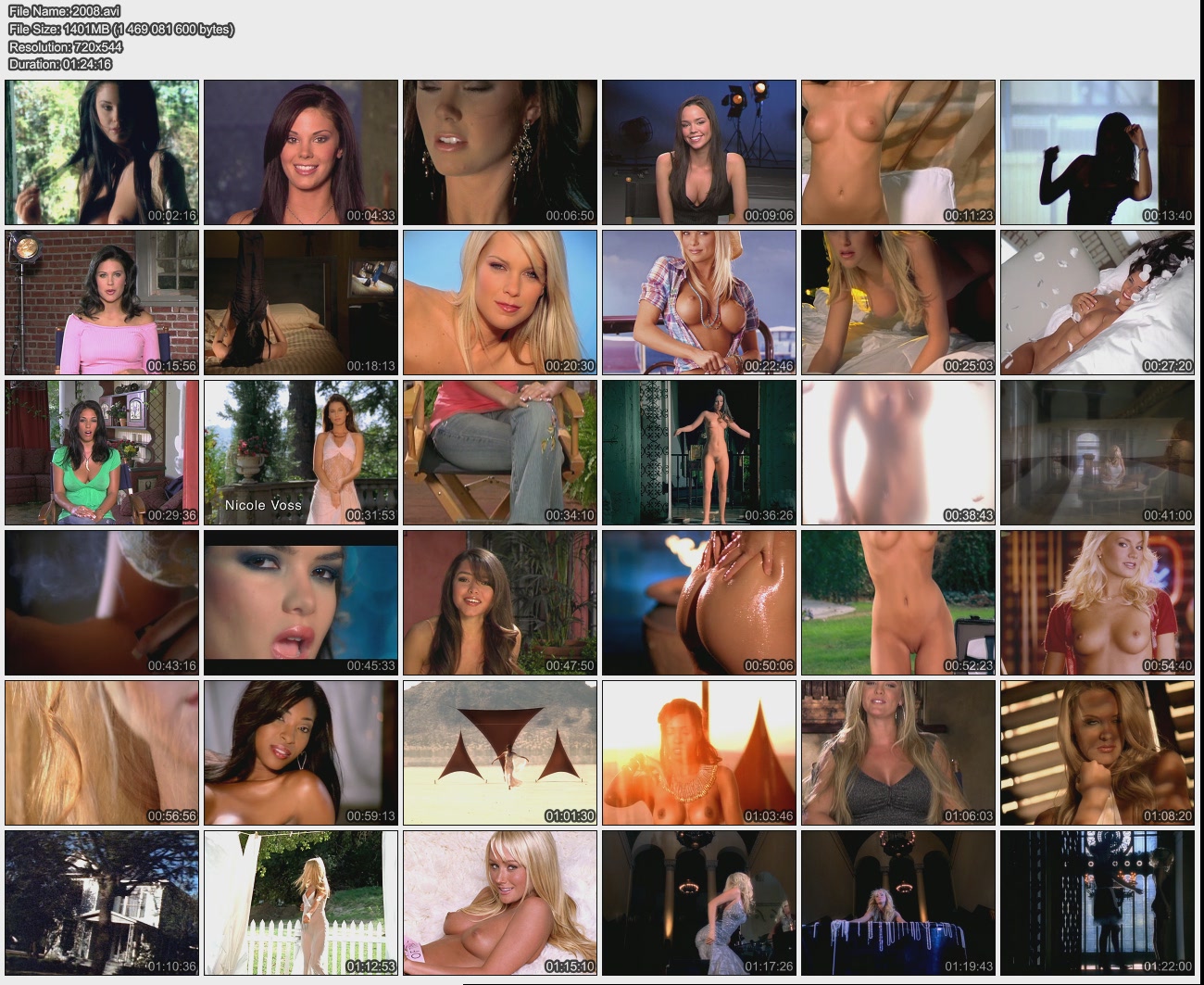This screenshot has width=1204, height=985.
Task: Select the picket fence thumbnail at 01:12:53
Action: (301, 903)
